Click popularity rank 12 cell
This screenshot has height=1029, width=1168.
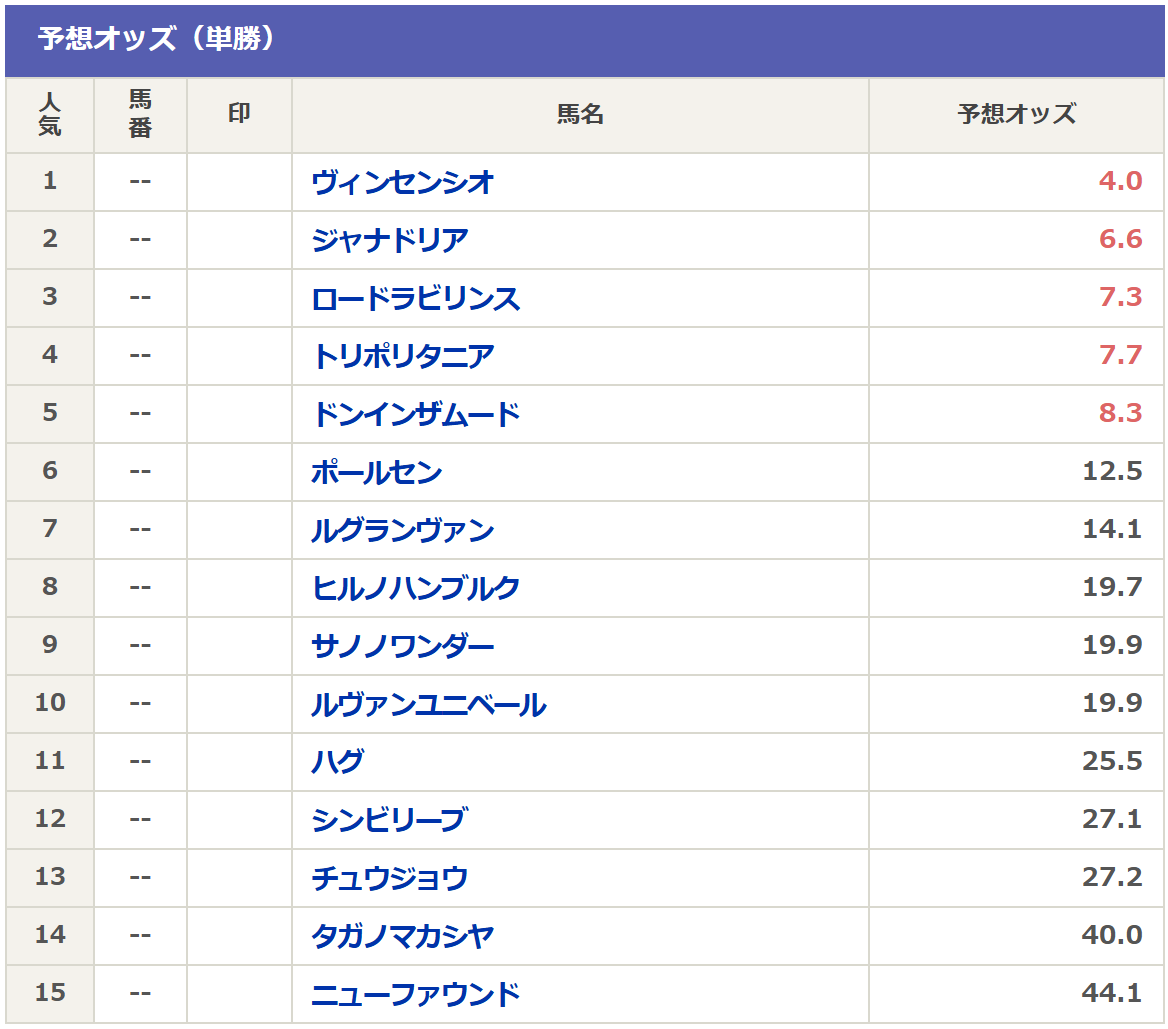[50, 819]
